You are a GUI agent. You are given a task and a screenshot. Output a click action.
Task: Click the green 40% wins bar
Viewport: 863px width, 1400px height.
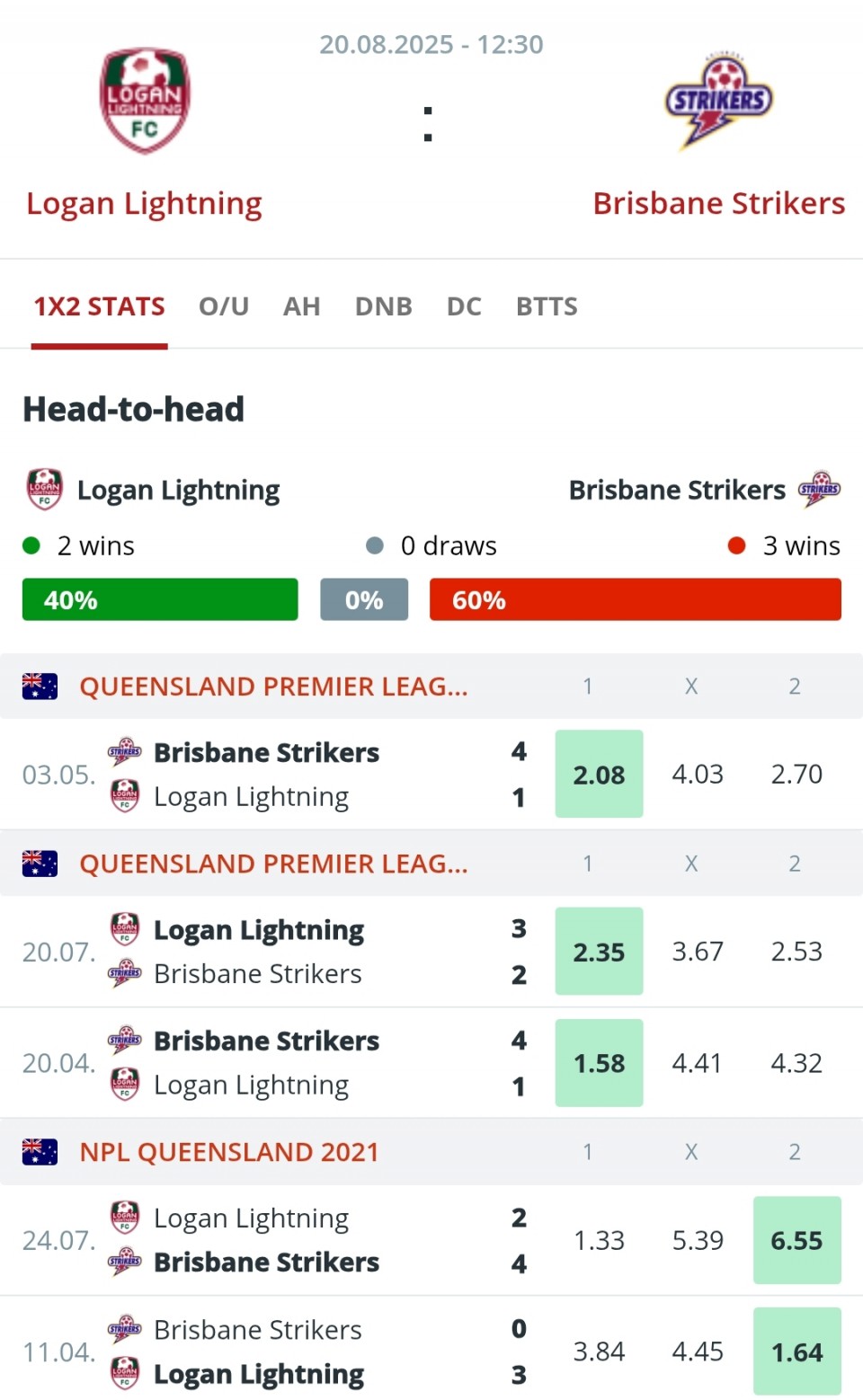point(160,599)
